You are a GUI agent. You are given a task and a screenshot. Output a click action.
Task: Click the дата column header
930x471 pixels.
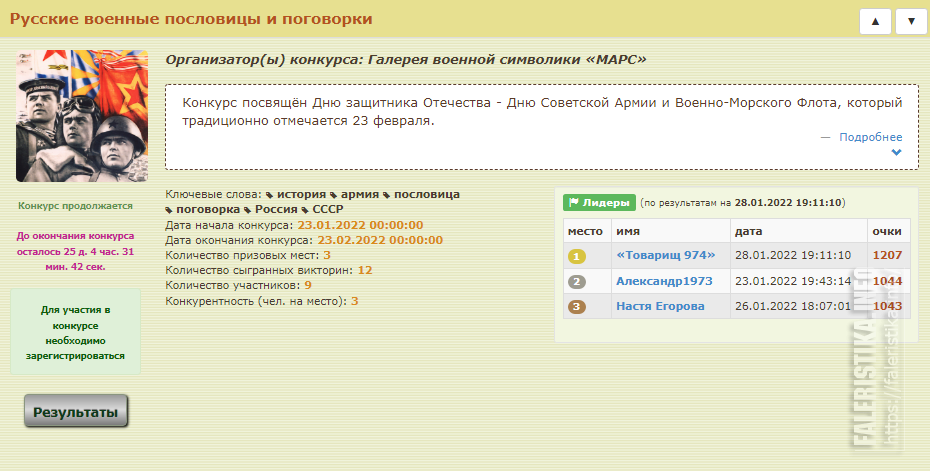coord(799,231)
